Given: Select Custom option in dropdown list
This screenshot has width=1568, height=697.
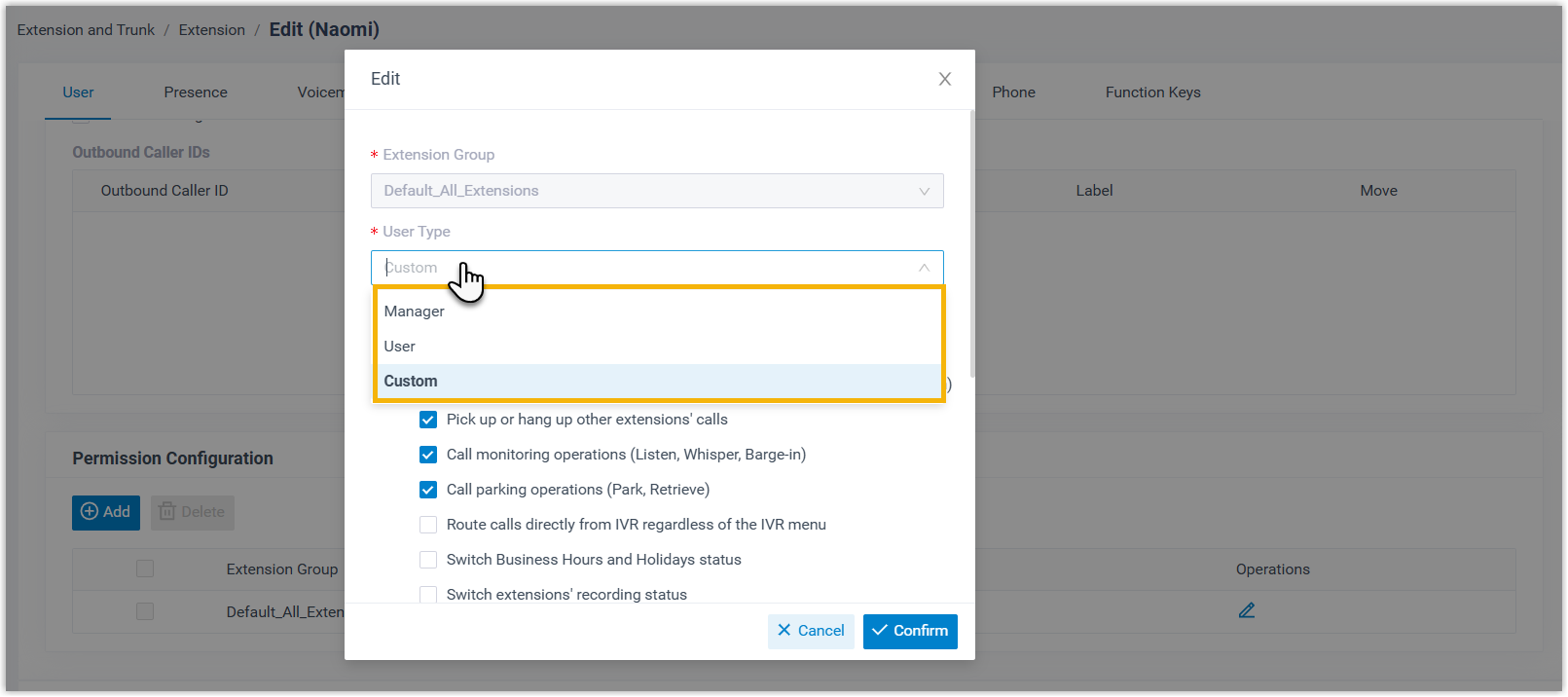Looking at the screenshot, I should [x=411, y=382].
